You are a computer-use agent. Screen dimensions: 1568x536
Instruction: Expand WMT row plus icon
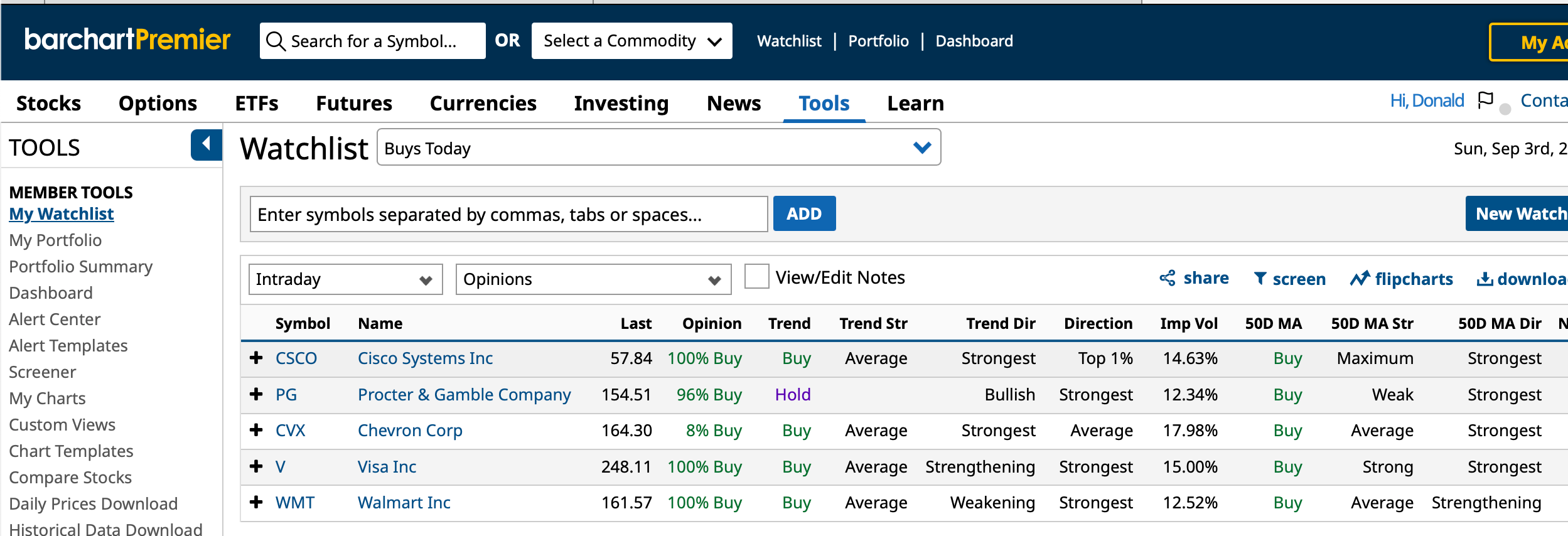point(256,502)
